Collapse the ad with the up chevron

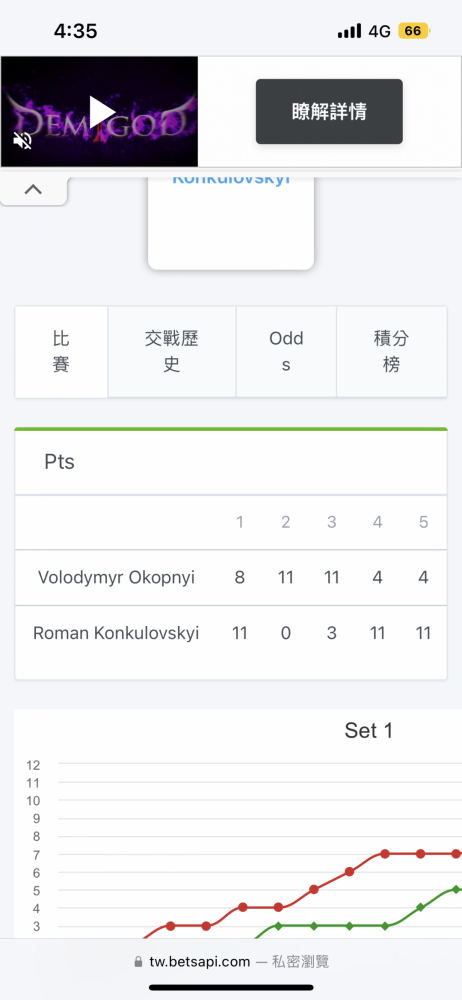pos(33,189)
